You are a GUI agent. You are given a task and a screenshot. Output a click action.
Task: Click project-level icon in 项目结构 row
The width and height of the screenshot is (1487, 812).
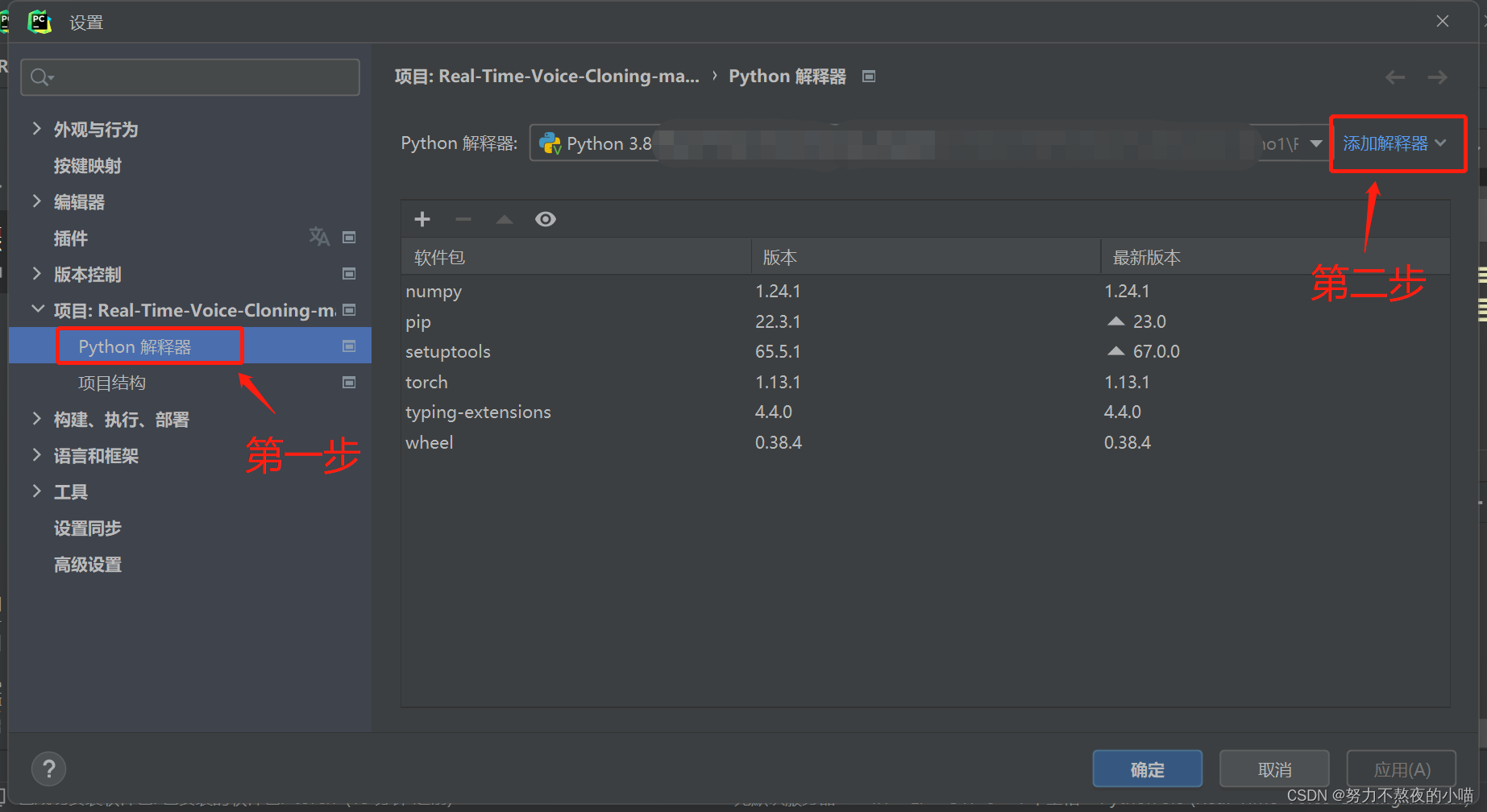(349, 383)
